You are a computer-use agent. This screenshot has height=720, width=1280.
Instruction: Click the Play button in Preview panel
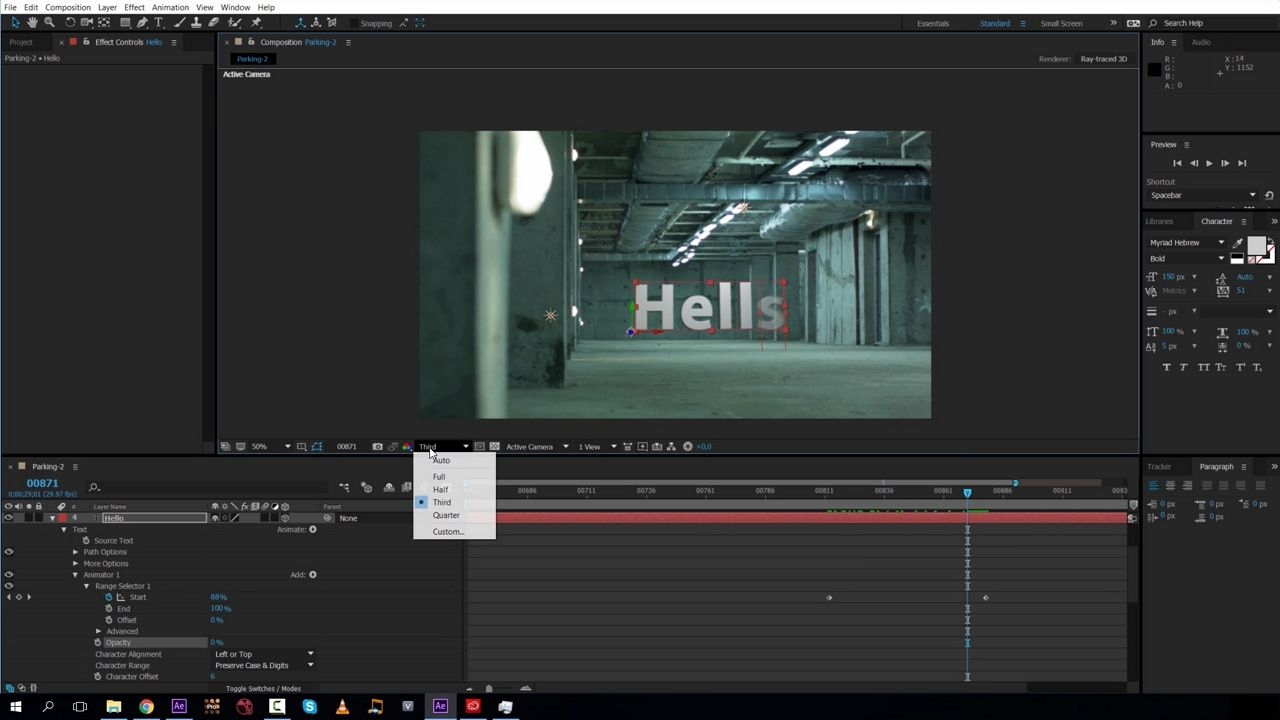pos(1209,163)
